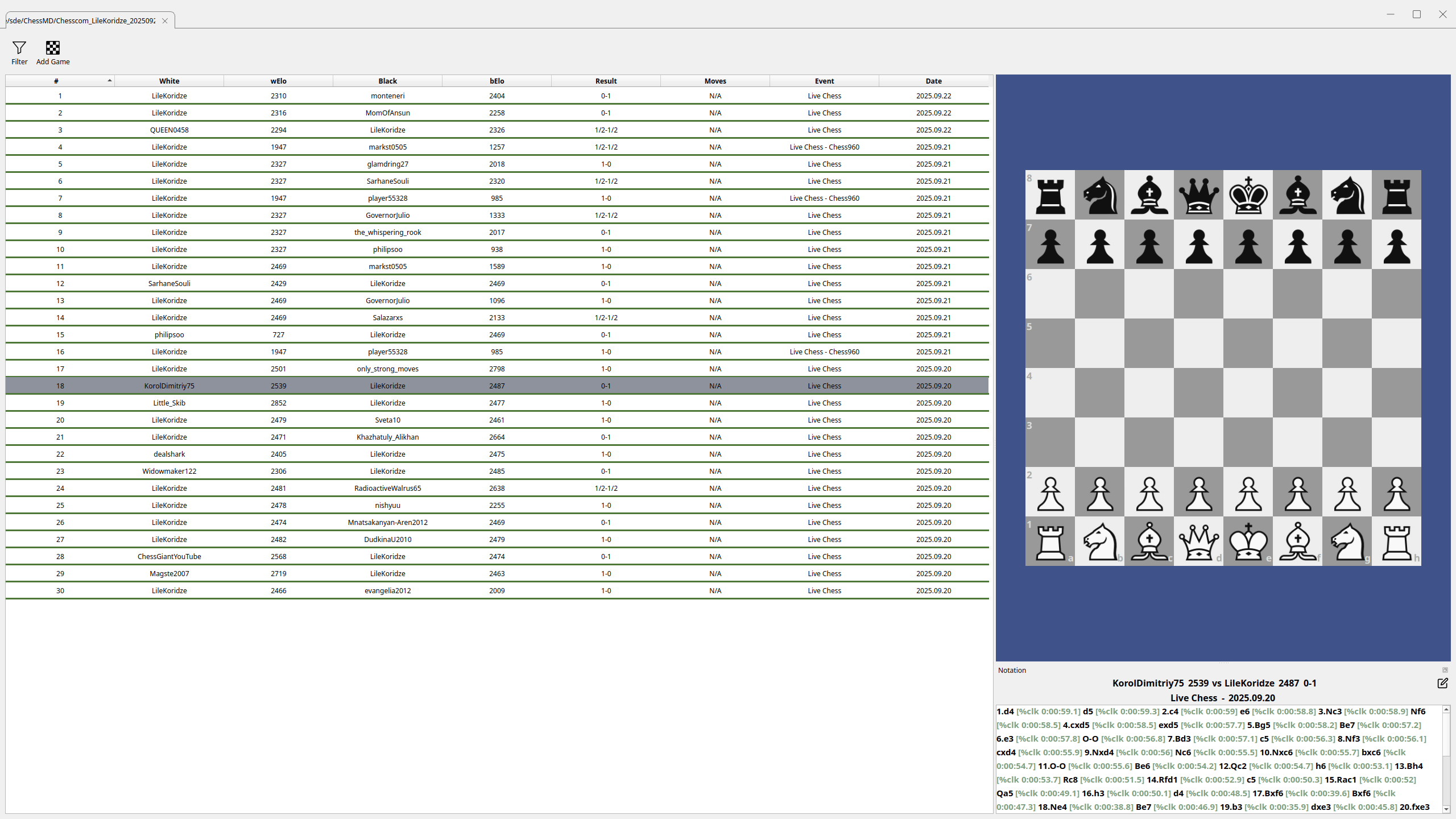Select the black rook on a8
The width and height of the screenshot is (1456, 819).
(x=1050, y=195)
